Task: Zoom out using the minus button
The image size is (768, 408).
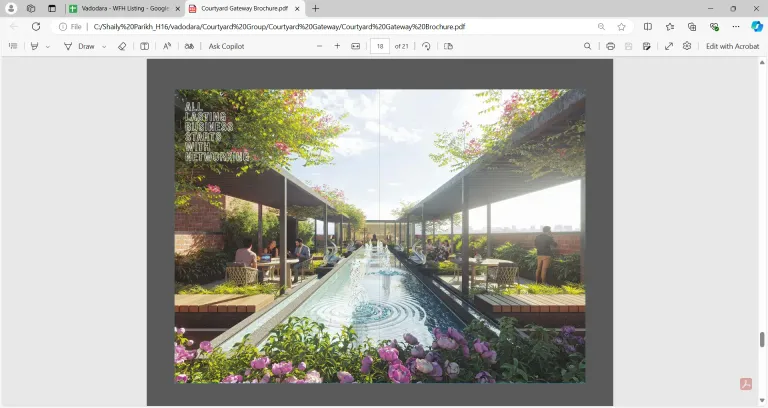Action: (x=319, y=46)
